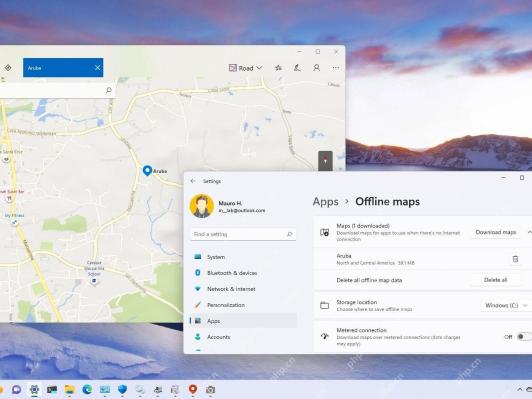Delete the Aruba map with trash icon
Viewport: 532px width, 399px height.
tap(515, 259)
